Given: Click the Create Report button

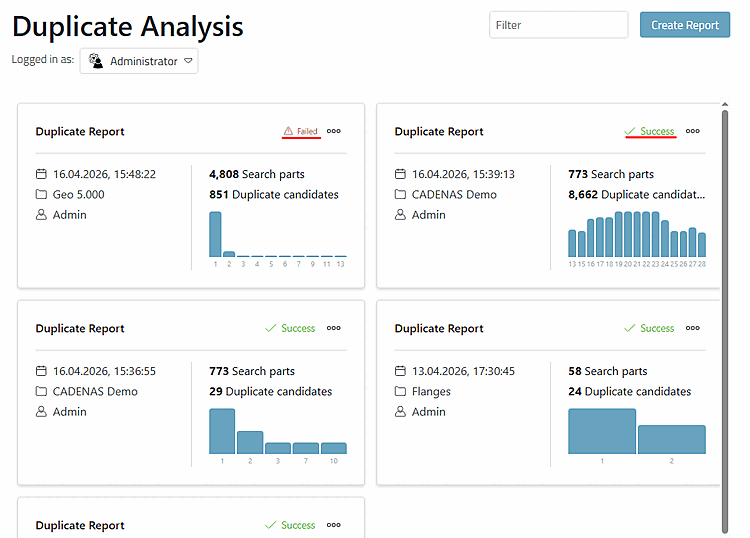Looking at the screenshot, I should coord(685,25).
